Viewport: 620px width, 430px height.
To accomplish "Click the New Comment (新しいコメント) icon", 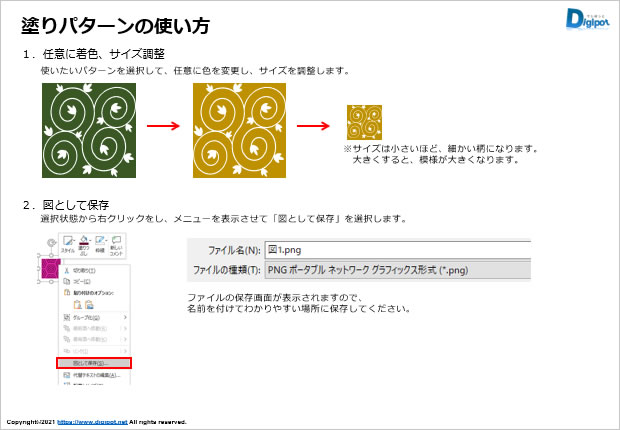I will (x=117, y=244).
